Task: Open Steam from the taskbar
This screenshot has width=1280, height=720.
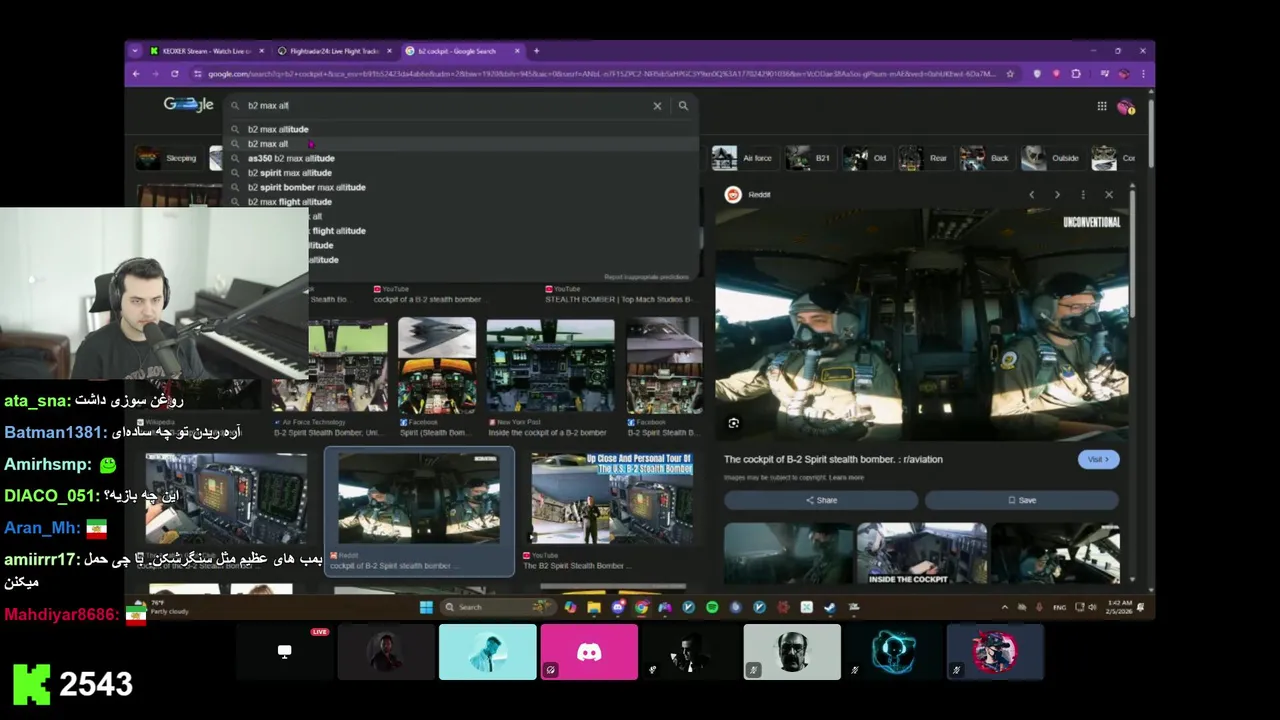Action: point(830,607)
